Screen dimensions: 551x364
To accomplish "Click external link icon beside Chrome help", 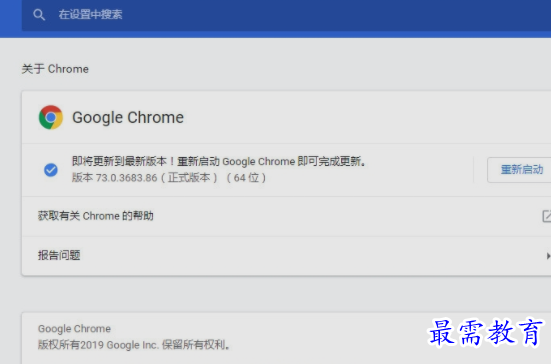I will (x=546, y=216).
